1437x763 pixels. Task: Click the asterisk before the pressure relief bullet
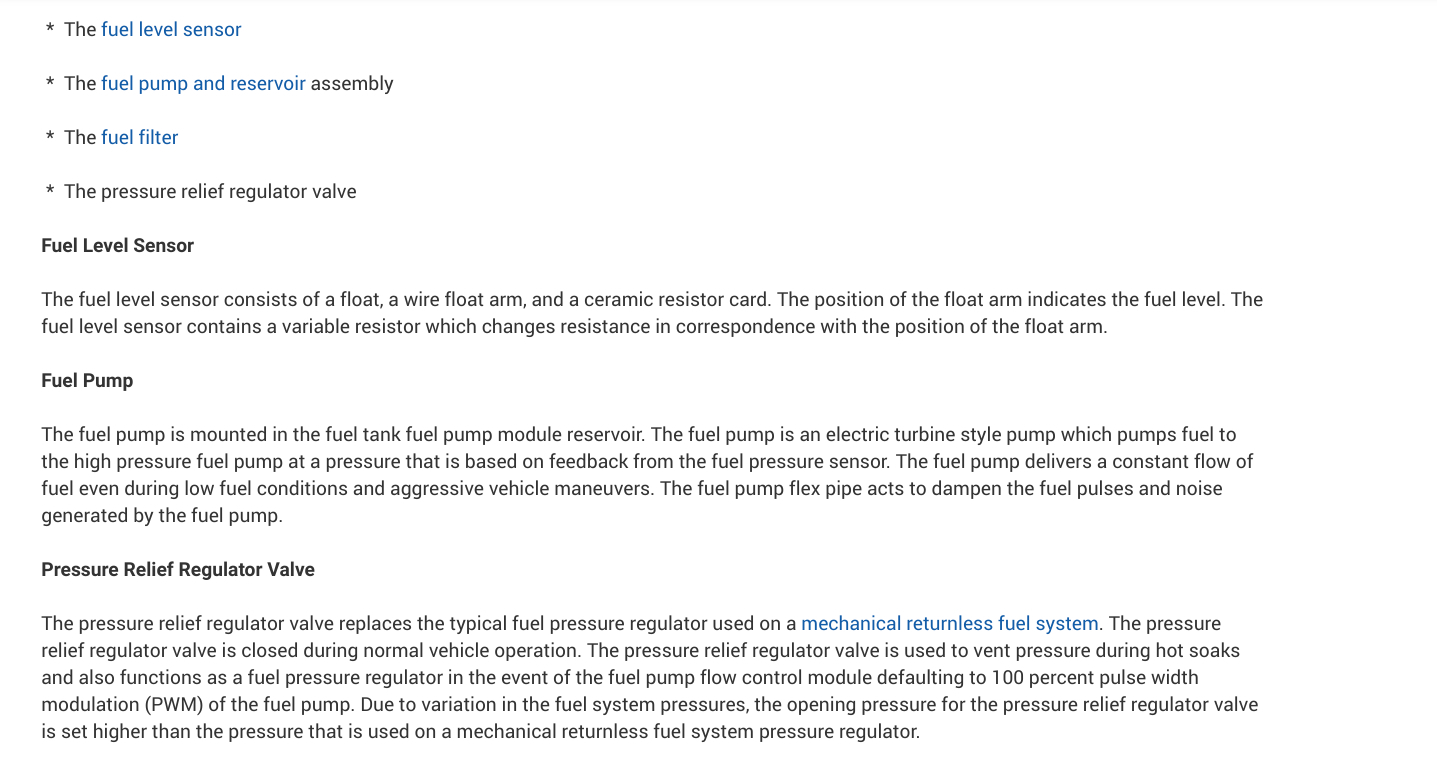point(50,193)
